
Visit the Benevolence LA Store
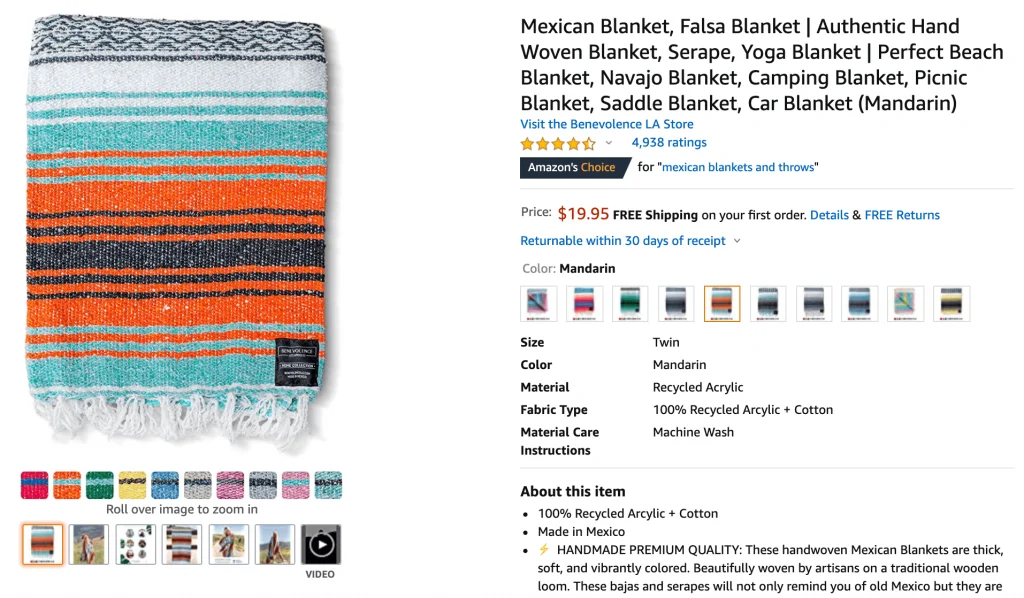click(x=606, y=124)
